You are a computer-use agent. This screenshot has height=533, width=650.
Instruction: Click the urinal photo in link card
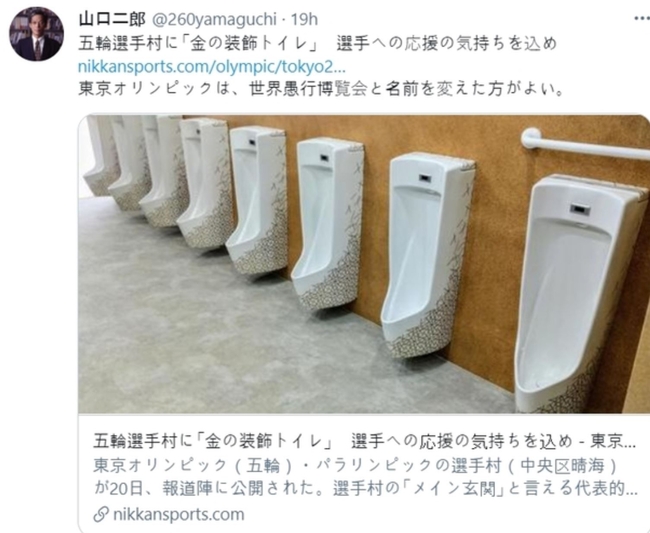click(x=364, y=264)
